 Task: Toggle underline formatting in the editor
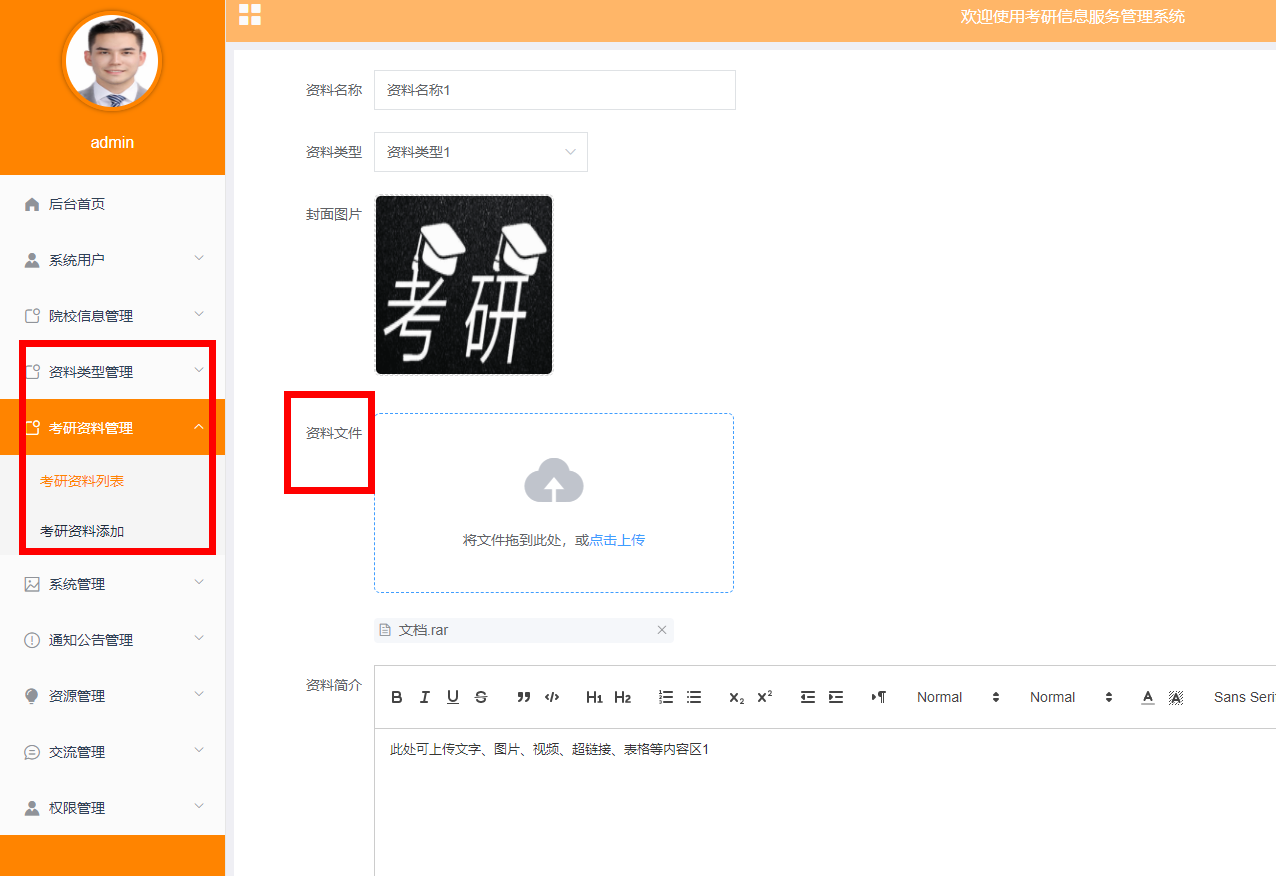point(453,697)
